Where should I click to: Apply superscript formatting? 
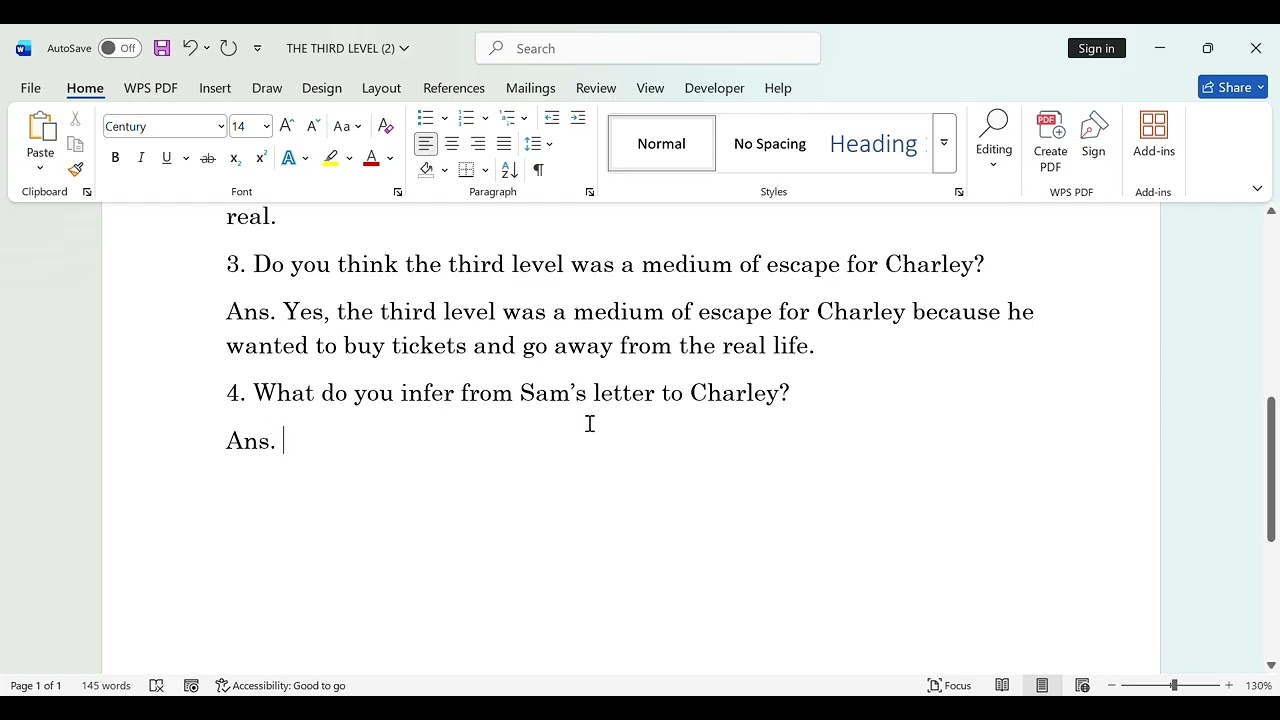coord(261,158)
